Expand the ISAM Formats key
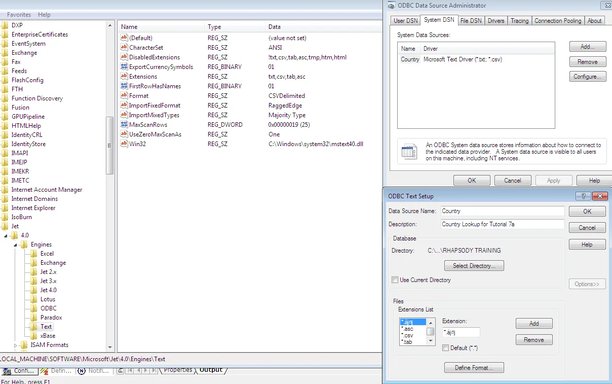Image resolution: width=612 pixels, height=384 pixels. [15, 345]
